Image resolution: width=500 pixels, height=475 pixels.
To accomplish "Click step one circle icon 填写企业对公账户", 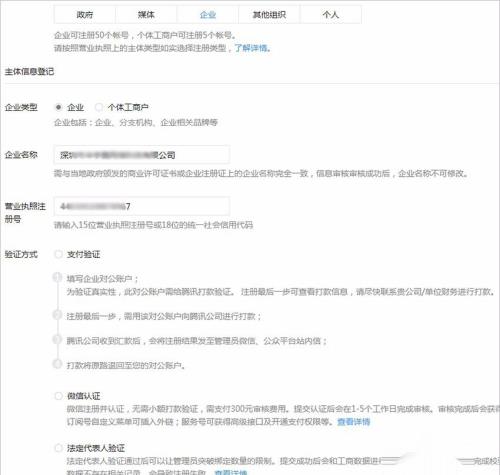I will [x=58, y=277].
